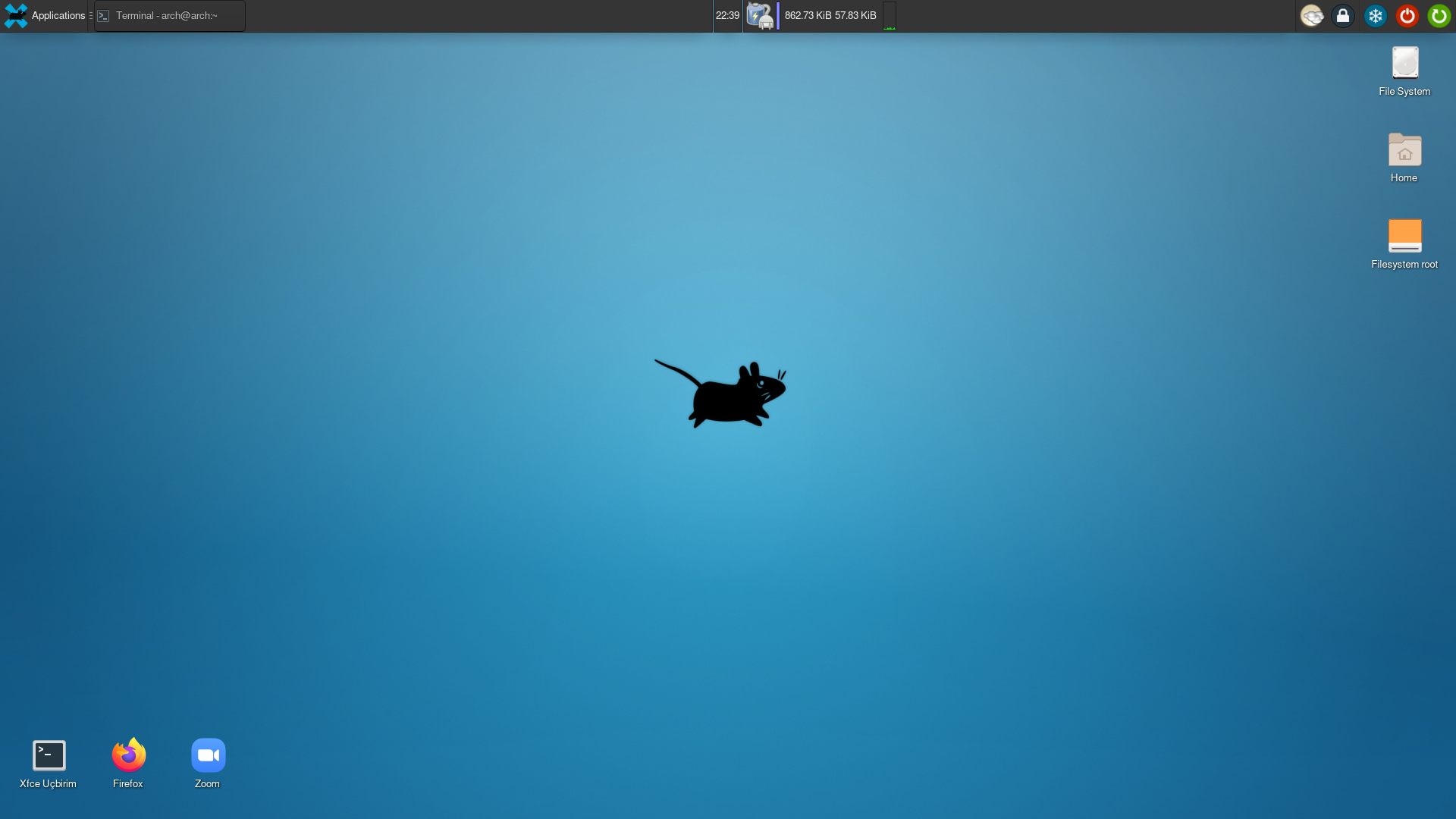Viewport: 1456px width, 819px height.
Task: Click the lock screen padlock icon
Action: click(x=1343, y=16)
